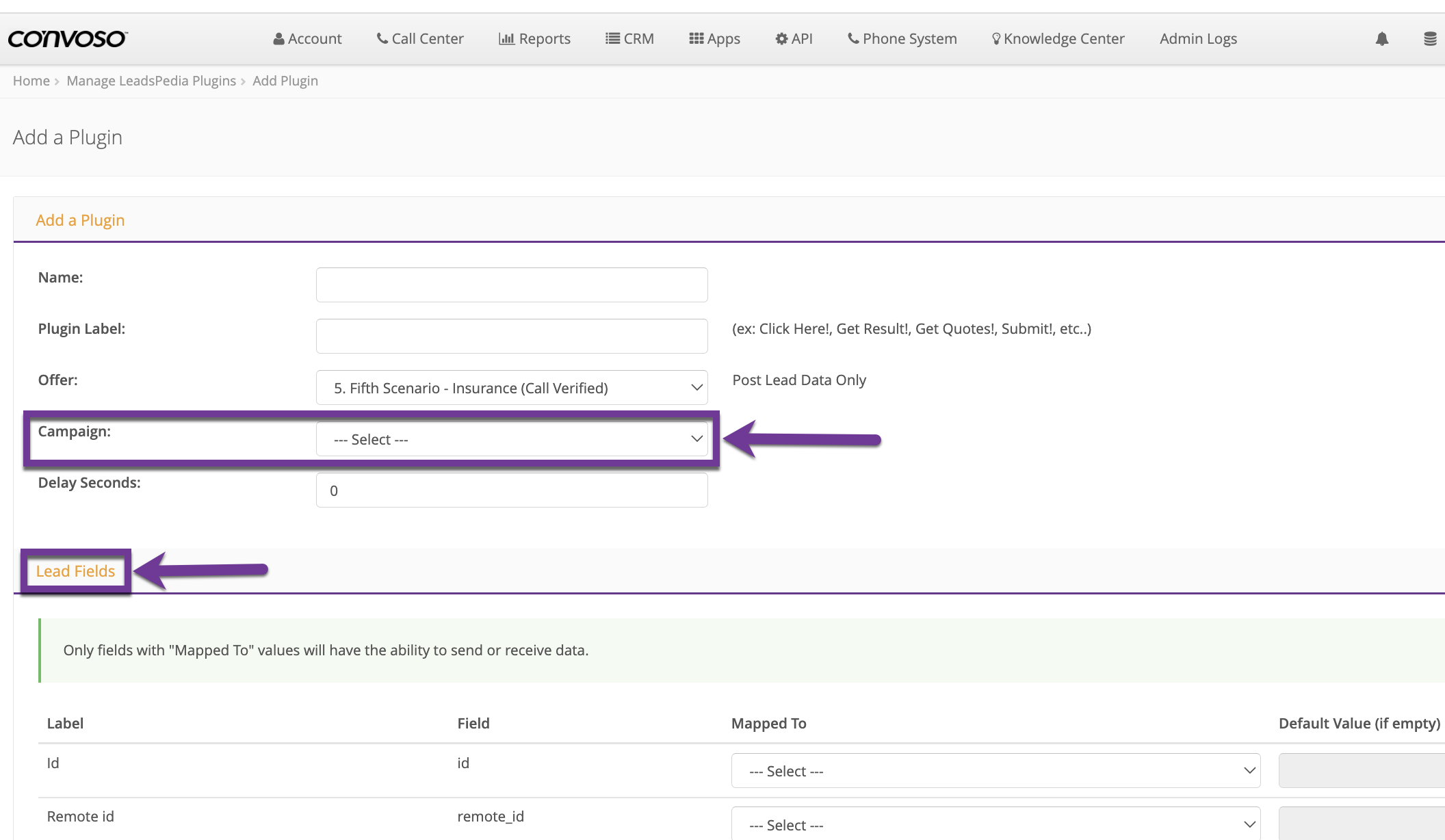Click the Convoso logo
The width and height of the screenshot is (1445, 840).
pos(67,39)
